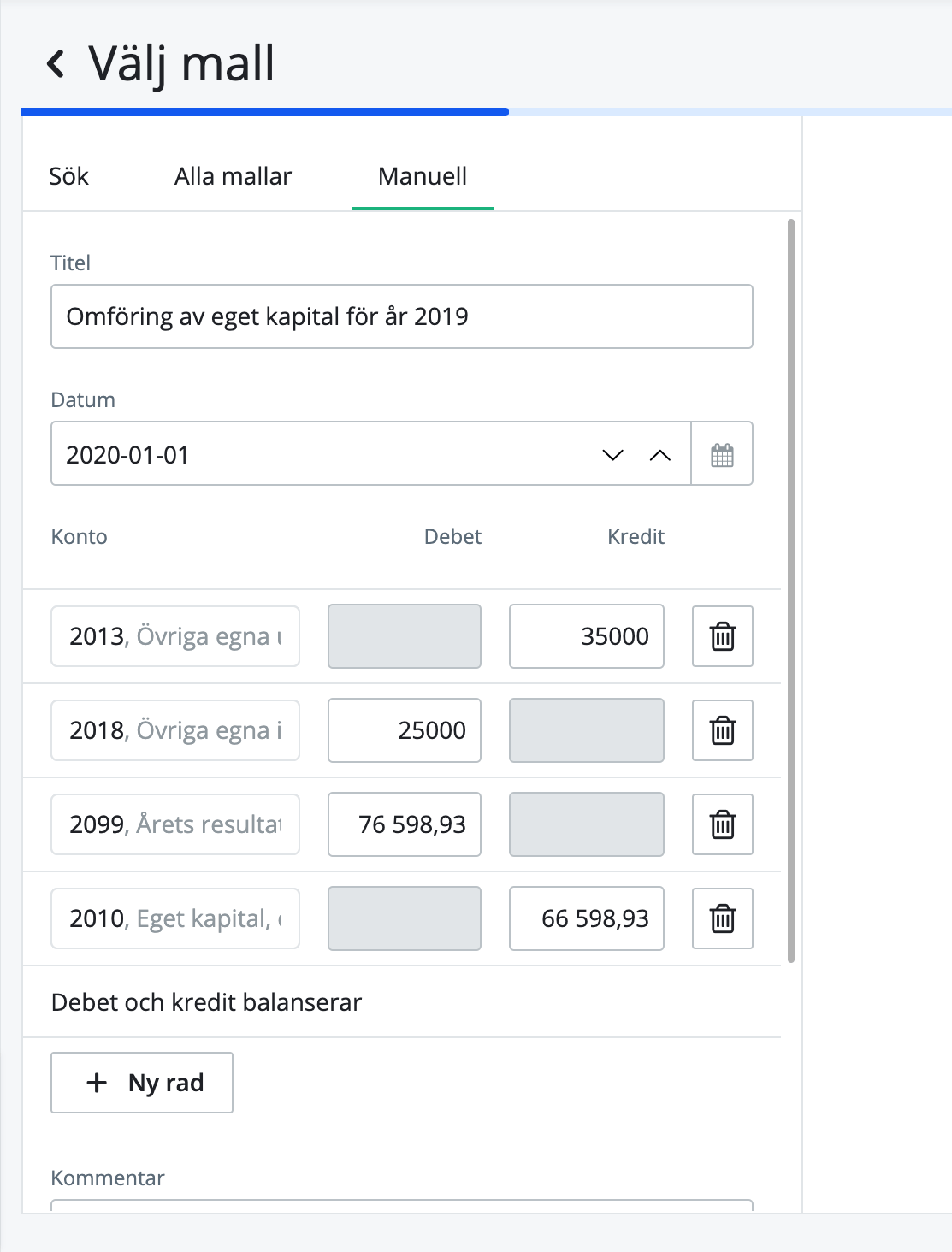
Task: Delete the 2099 Årets resultat row
Action: coord(721,824)
